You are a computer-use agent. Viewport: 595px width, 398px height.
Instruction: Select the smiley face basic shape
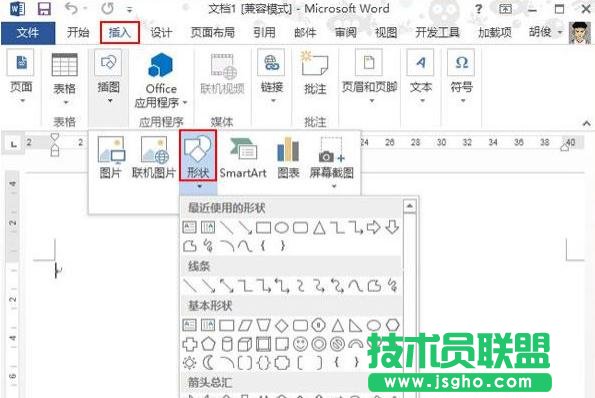pyautogui.click(x=300, y=344)
